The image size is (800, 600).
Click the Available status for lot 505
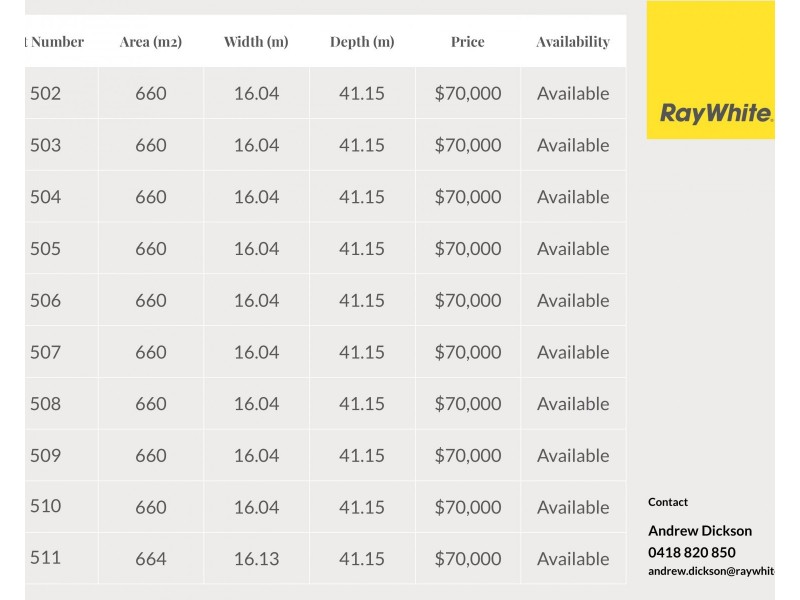coord(573,249)
